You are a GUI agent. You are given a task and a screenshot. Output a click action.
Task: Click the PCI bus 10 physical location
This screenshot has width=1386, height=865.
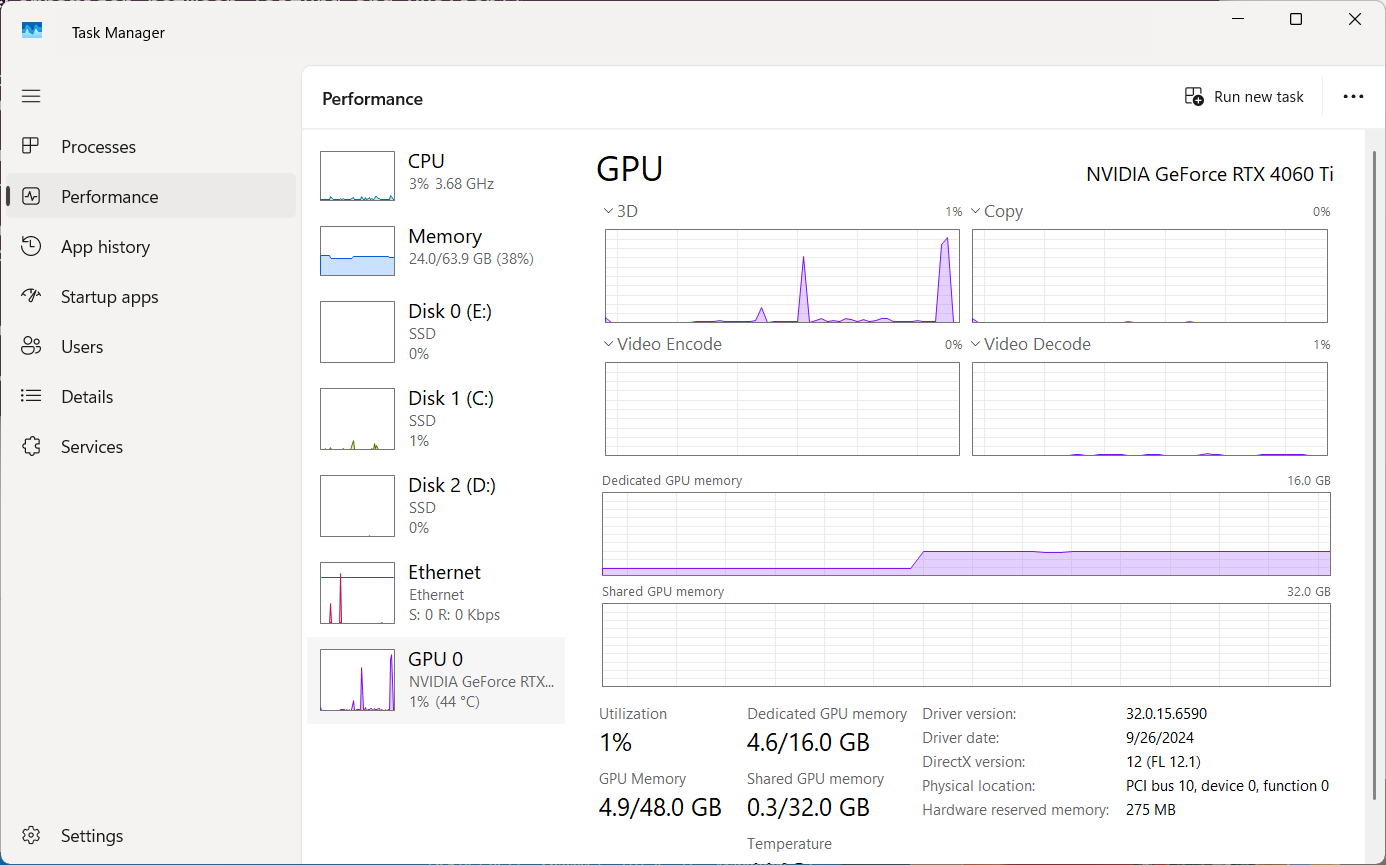(1227, 786)
